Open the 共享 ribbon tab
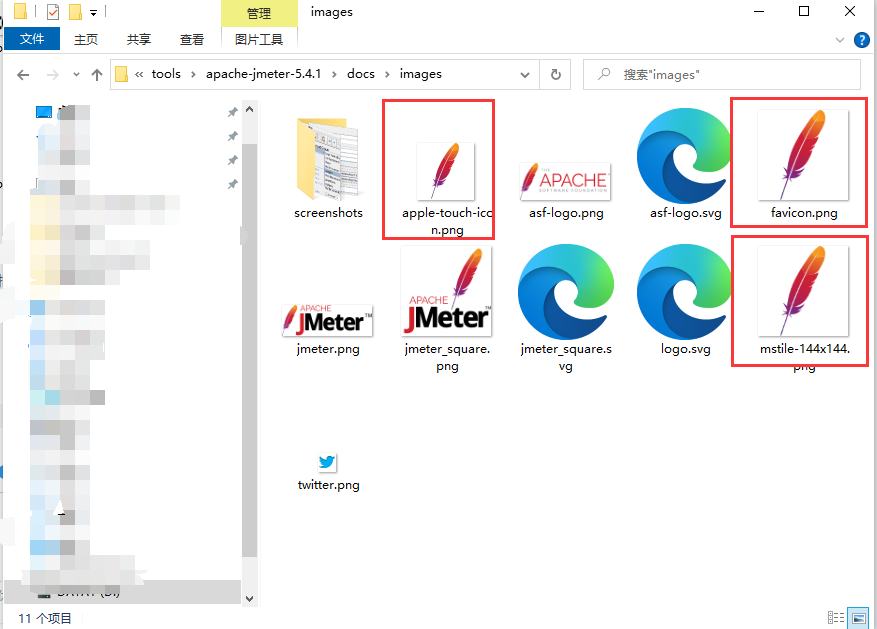This screenshot has width=877, height=629. coord(138,39)
